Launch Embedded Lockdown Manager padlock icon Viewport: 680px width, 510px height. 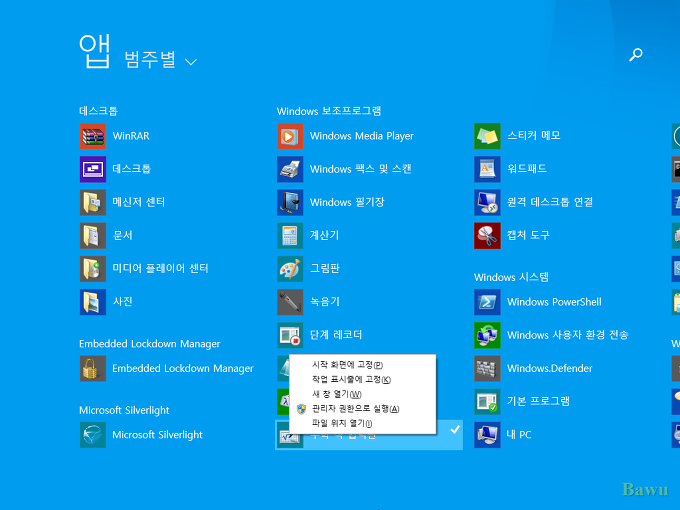click(93, 368)
